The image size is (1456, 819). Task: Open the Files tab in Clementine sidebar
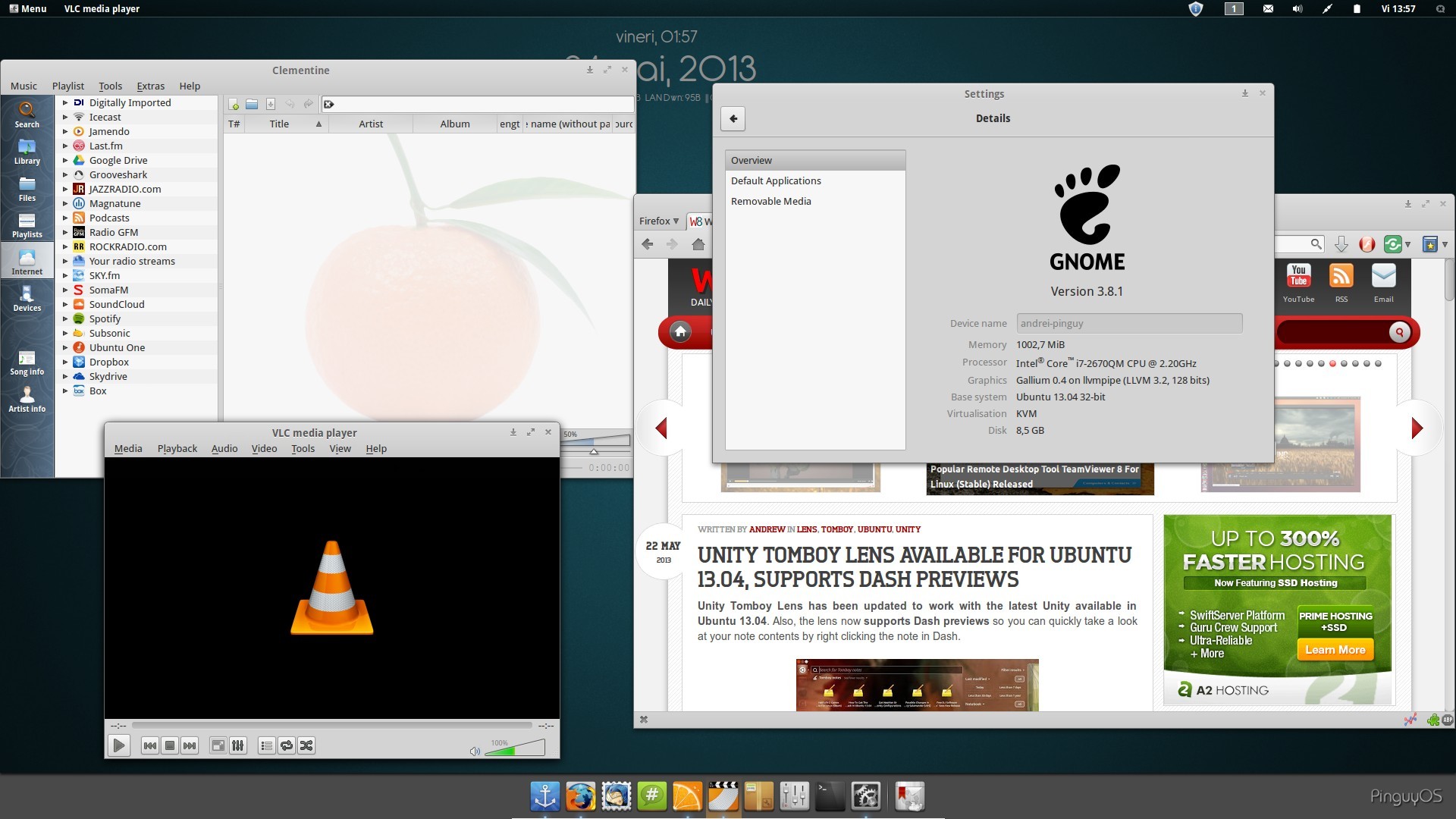click(x=27, y=189)
